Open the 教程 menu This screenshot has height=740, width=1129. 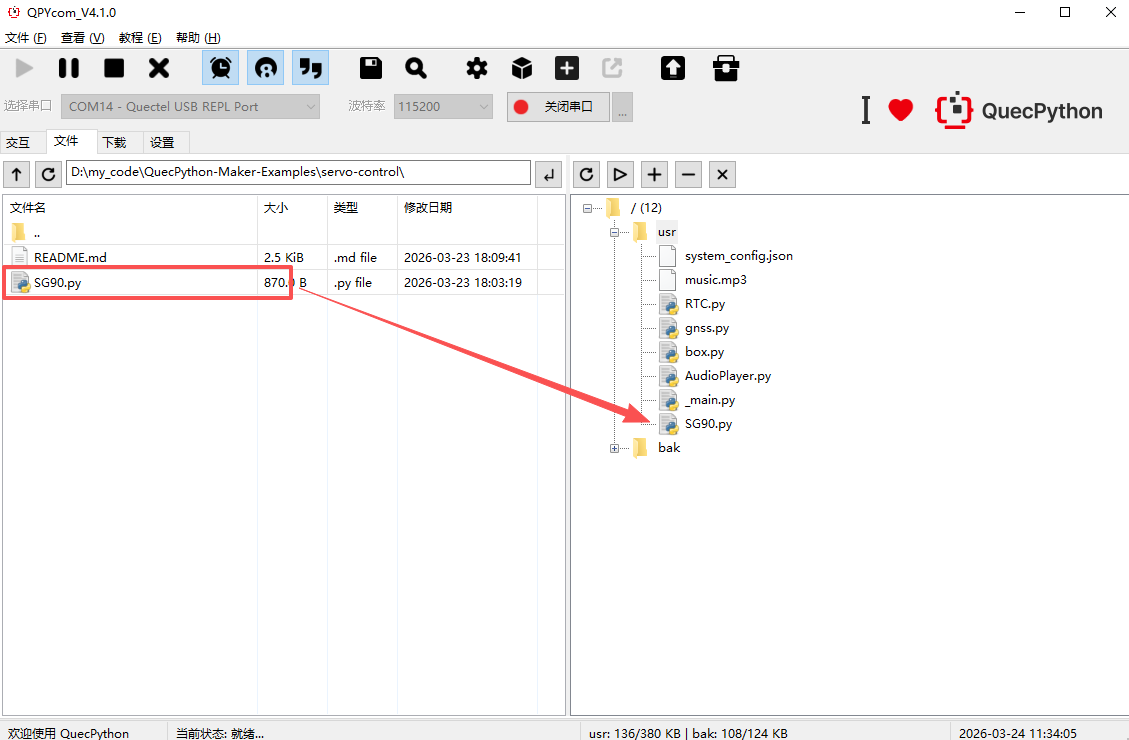click(x=139, y=38)
